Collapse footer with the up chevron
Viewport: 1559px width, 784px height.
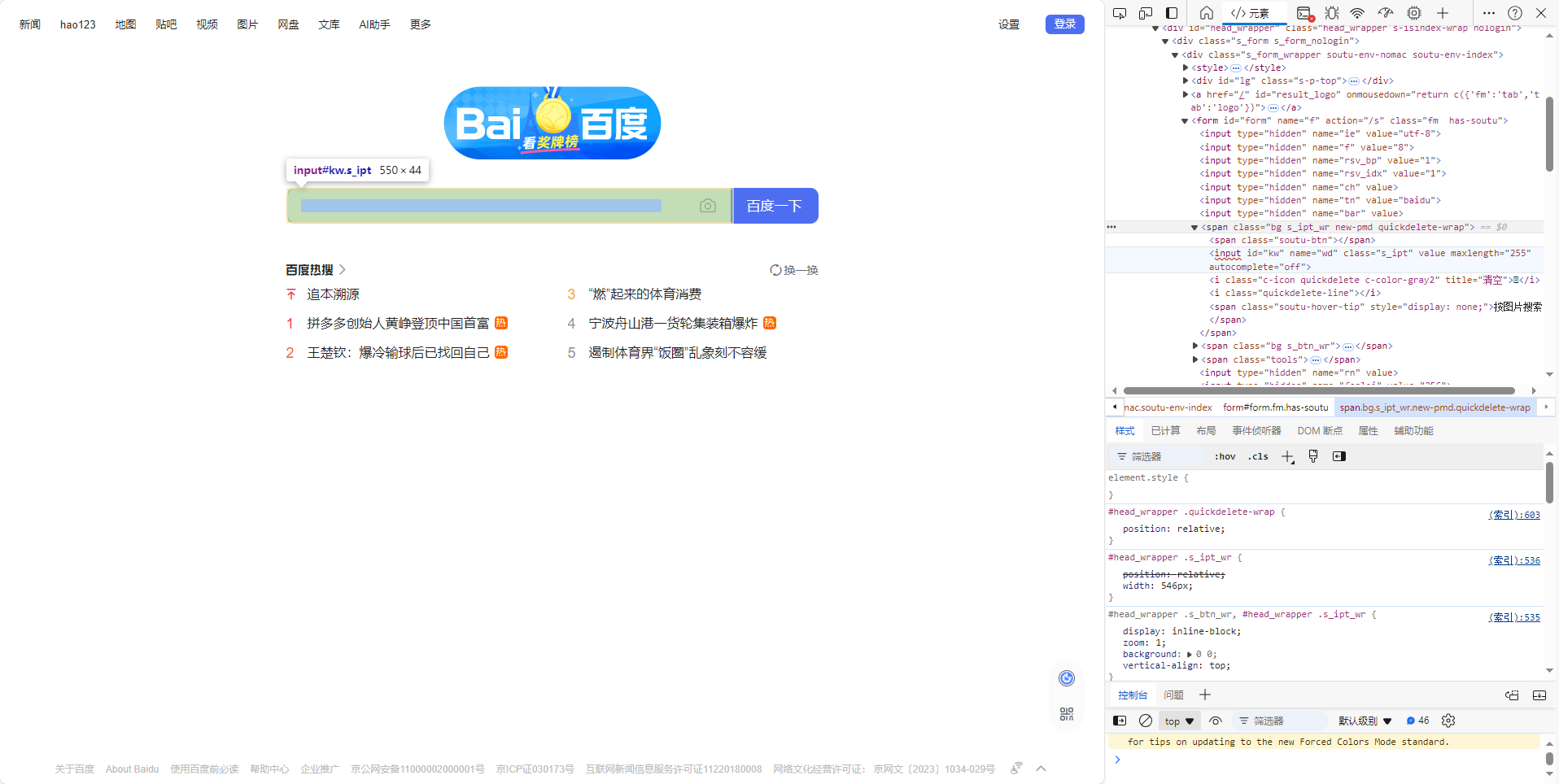[x=1041, y=769]
